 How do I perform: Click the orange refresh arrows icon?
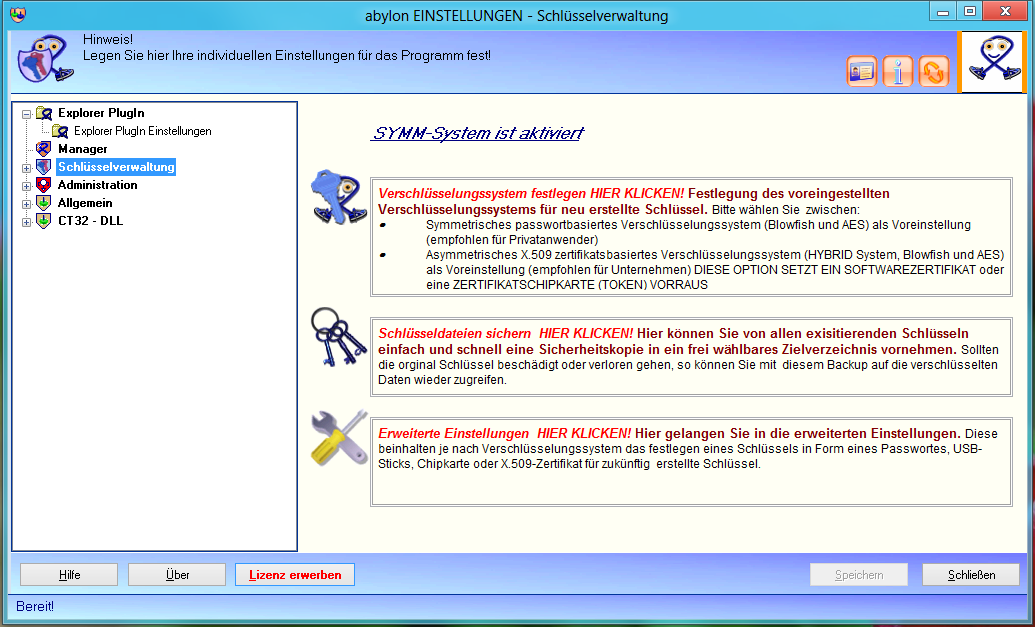coord(933,71)
